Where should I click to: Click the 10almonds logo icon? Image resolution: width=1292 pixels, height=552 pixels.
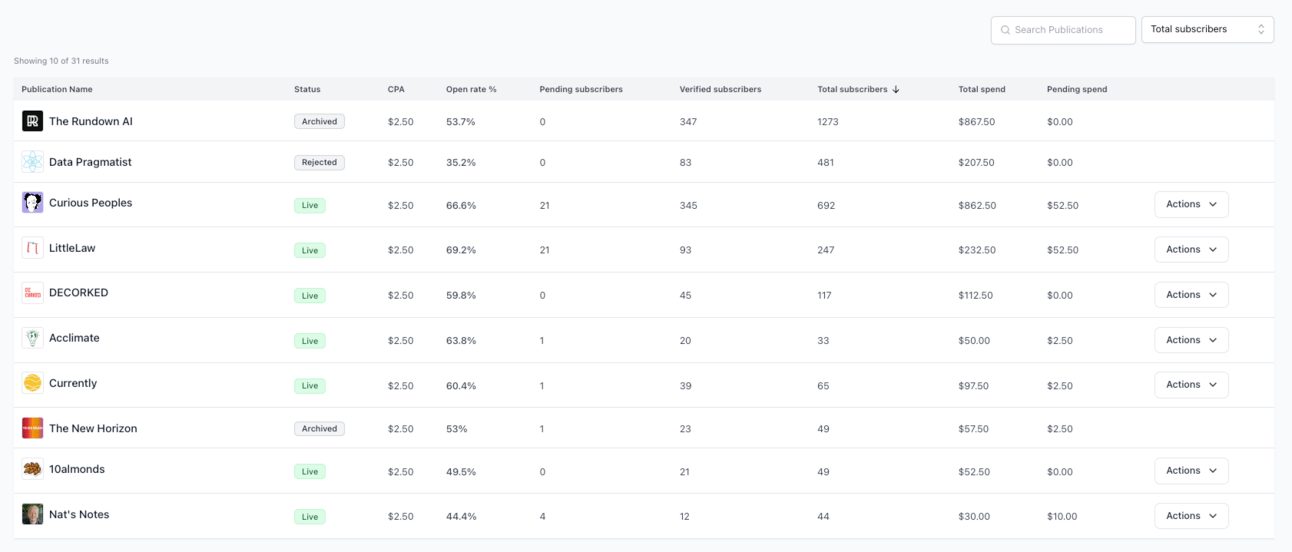33,469
